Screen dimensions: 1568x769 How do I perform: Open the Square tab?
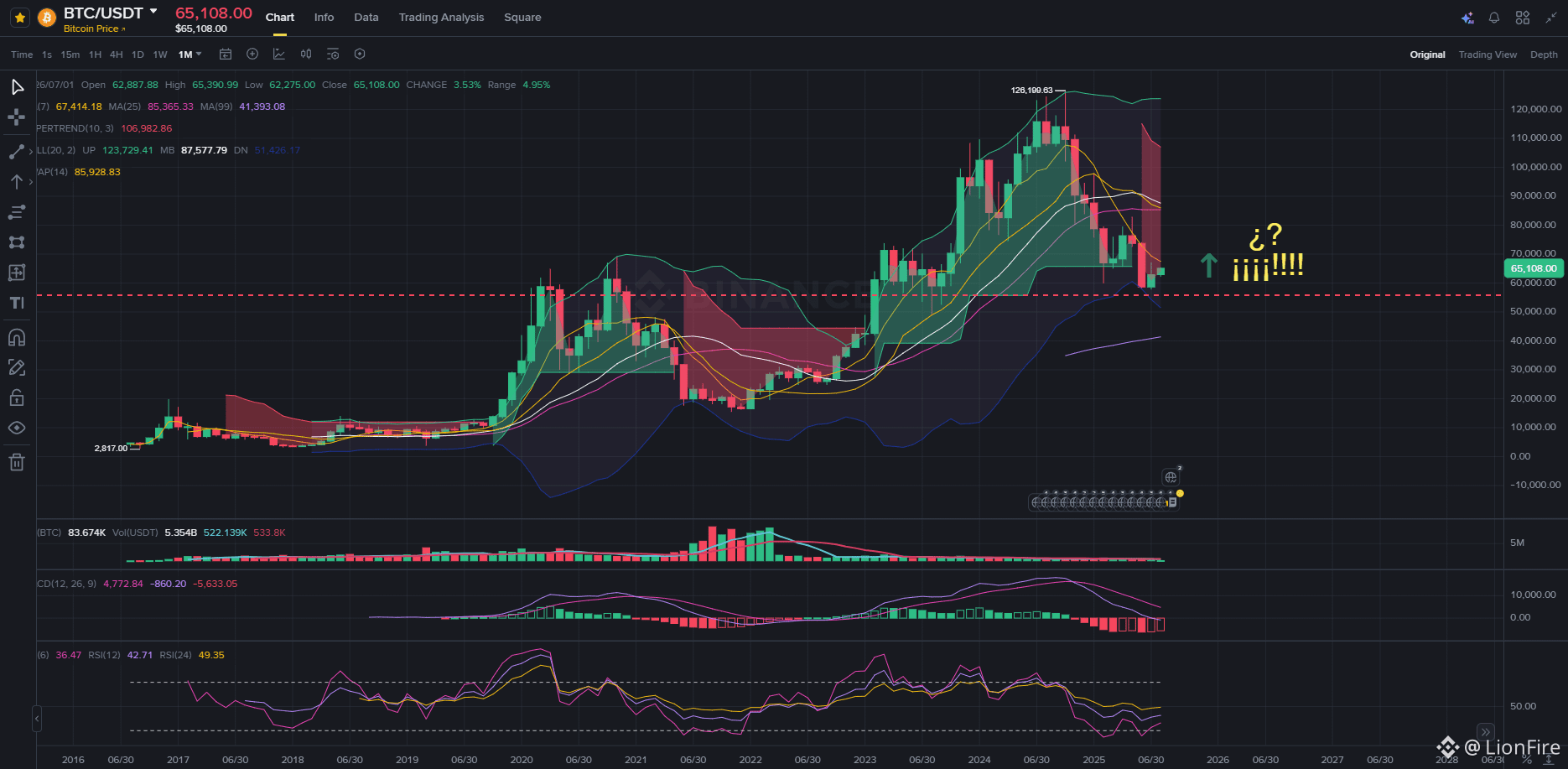(522, 17)
